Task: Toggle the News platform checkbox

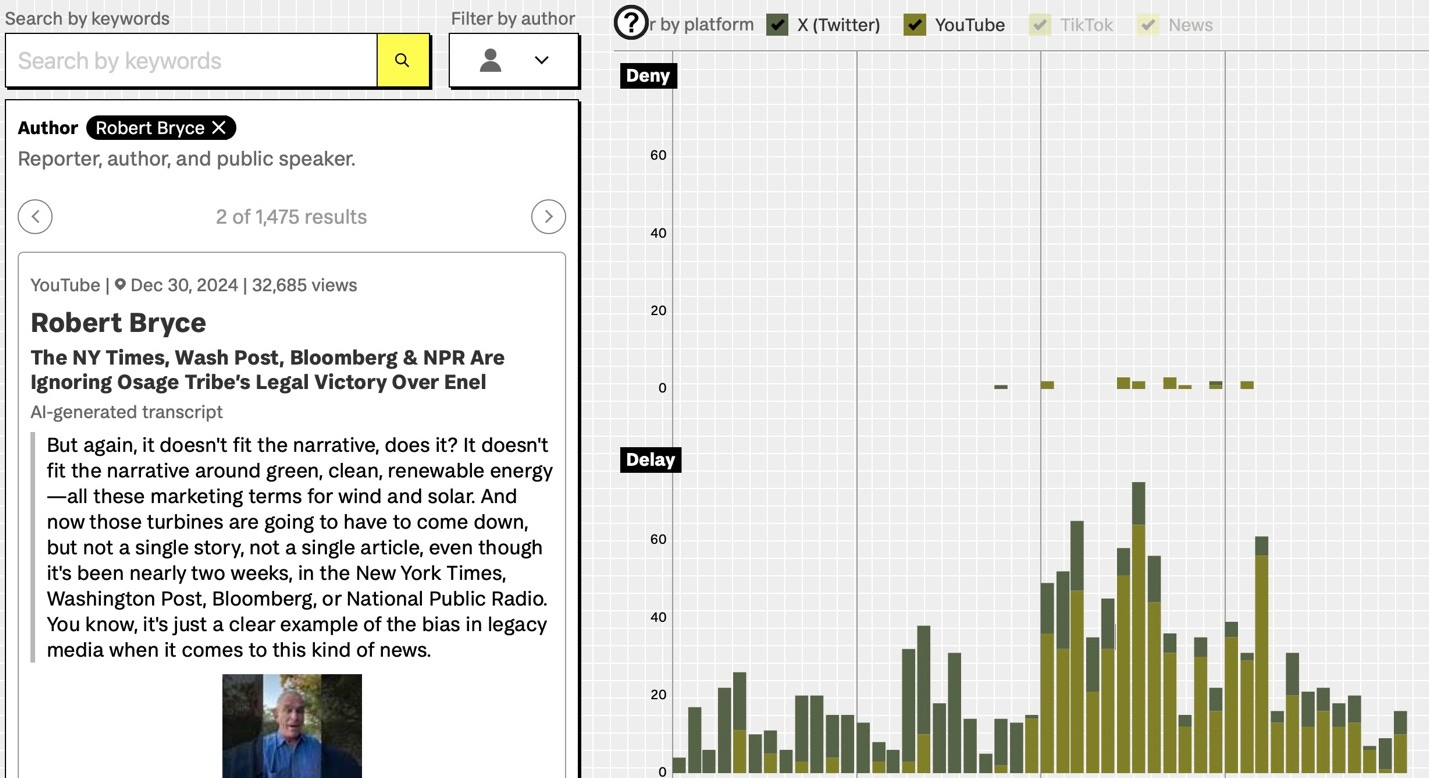Action: (1148, 25)
